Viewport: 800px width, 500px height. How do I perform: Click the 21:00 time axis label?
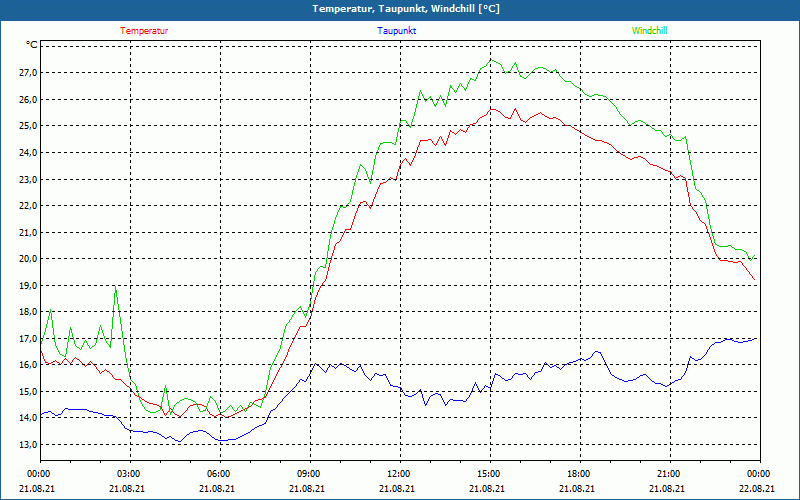pyautogui.click(x=670, y=474)
